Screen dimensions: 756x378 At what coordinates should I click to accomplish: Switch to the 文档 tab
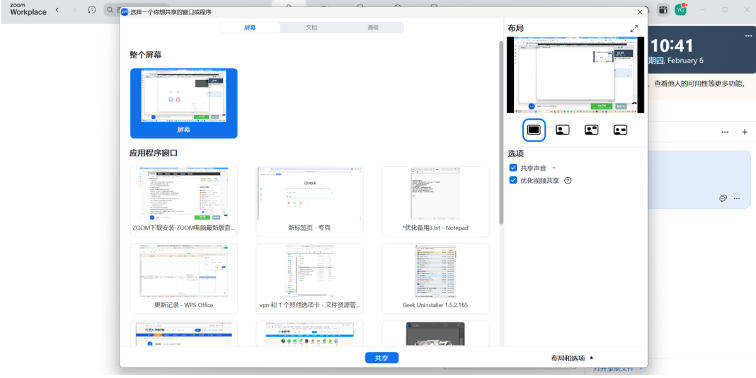point(311,27)
